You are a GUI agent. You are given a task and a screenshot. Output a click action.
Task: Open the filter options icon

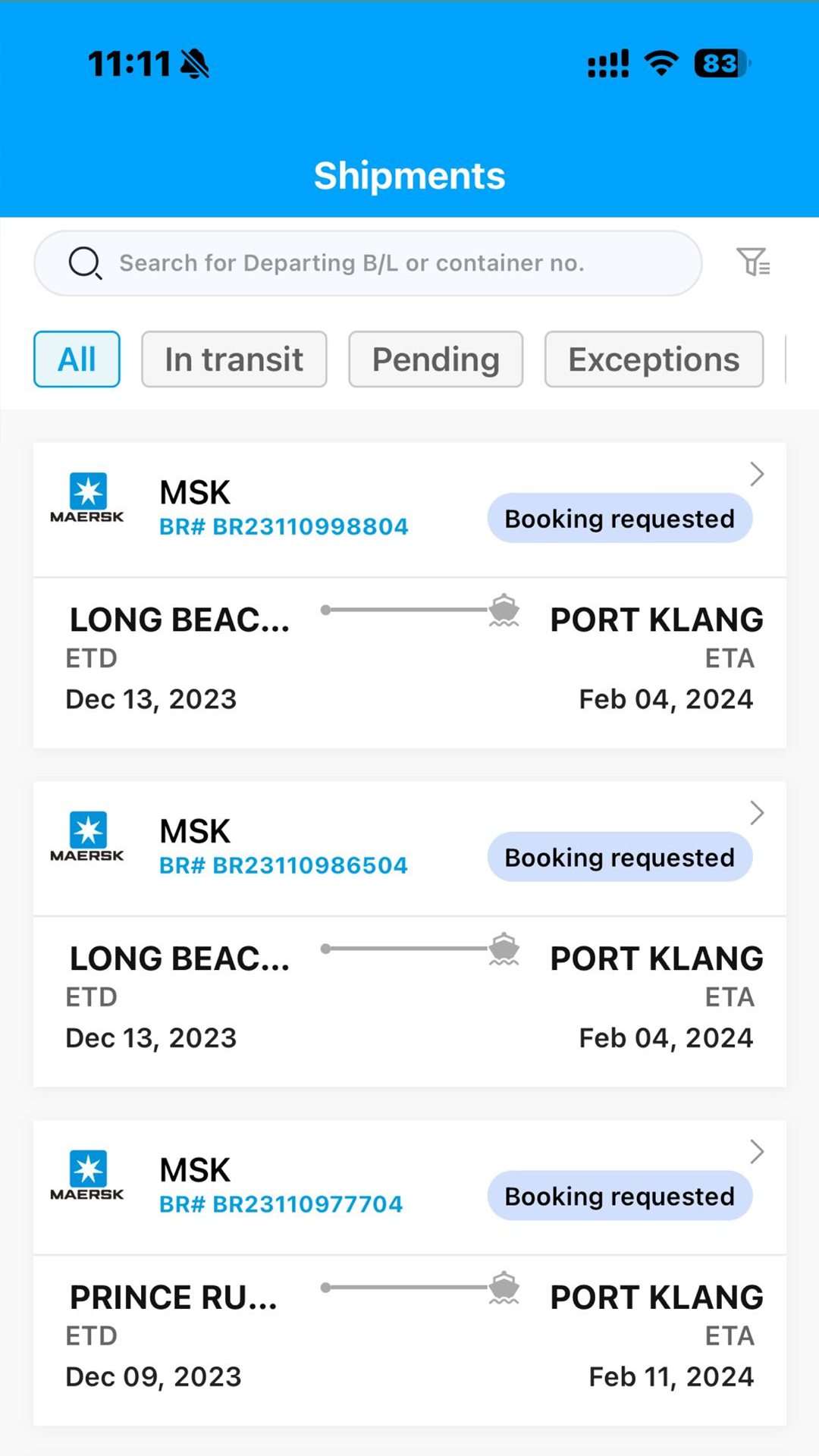(x=753, y=262)
